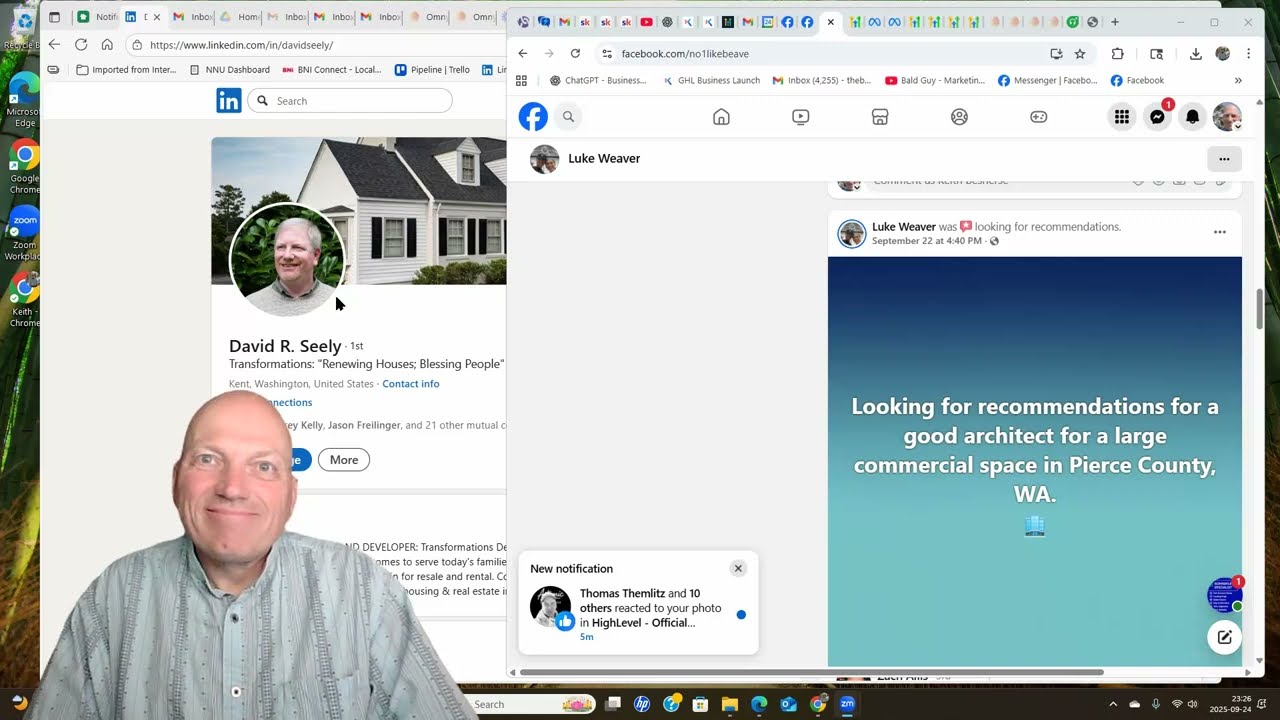
Task: Show hidden system tray icons chevron
Action: pos(1113,704)
